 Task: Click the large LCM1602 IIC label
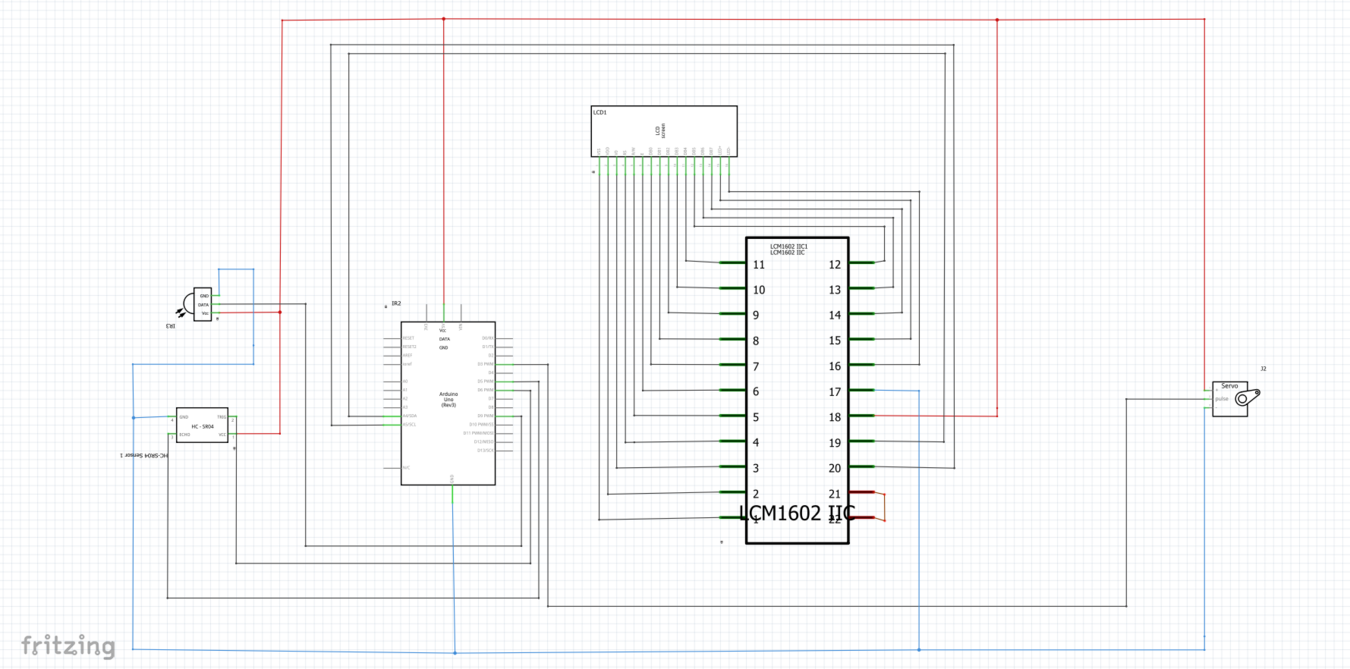click(x=797, y=514)
